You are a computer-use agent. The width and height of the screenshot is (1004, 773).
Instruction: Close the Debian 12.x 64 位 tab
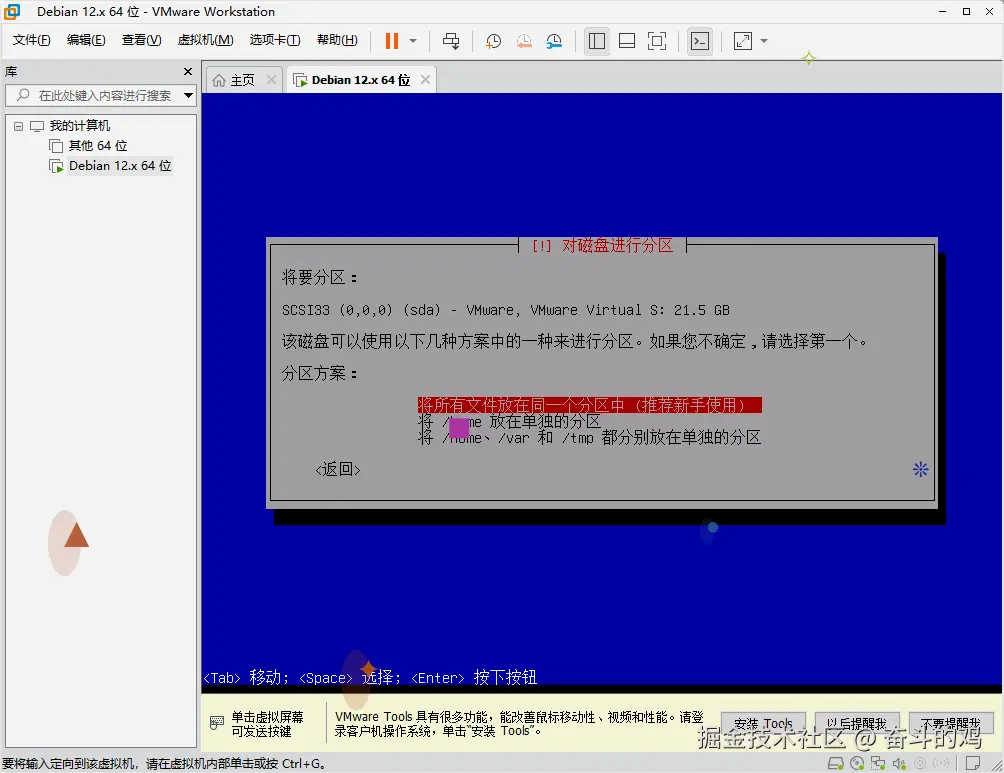coord(425,79)
